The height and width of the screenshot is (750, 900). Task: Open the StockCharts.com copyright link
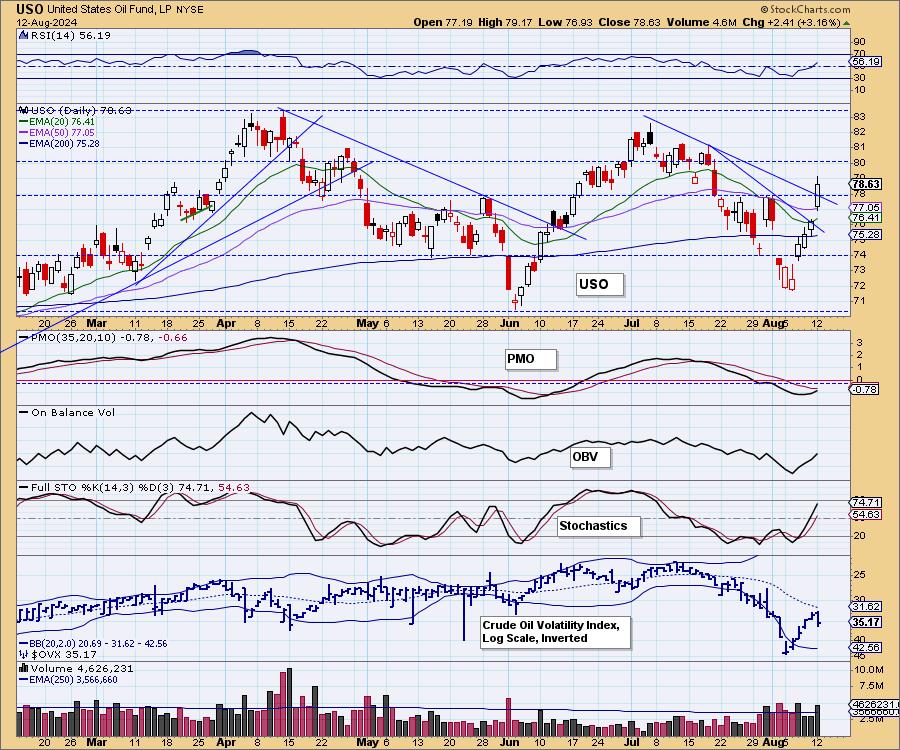point(805,9)
